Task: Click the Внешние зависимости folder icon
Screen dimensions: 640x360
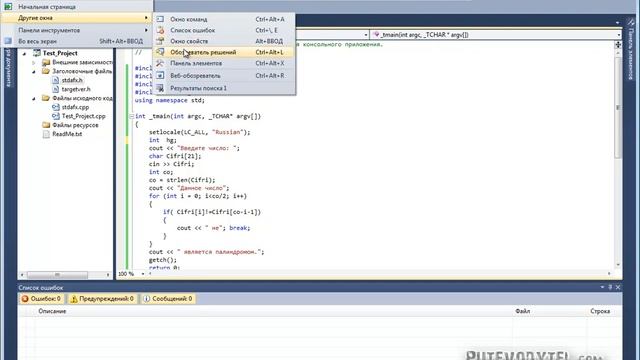Action: (46, 62)
